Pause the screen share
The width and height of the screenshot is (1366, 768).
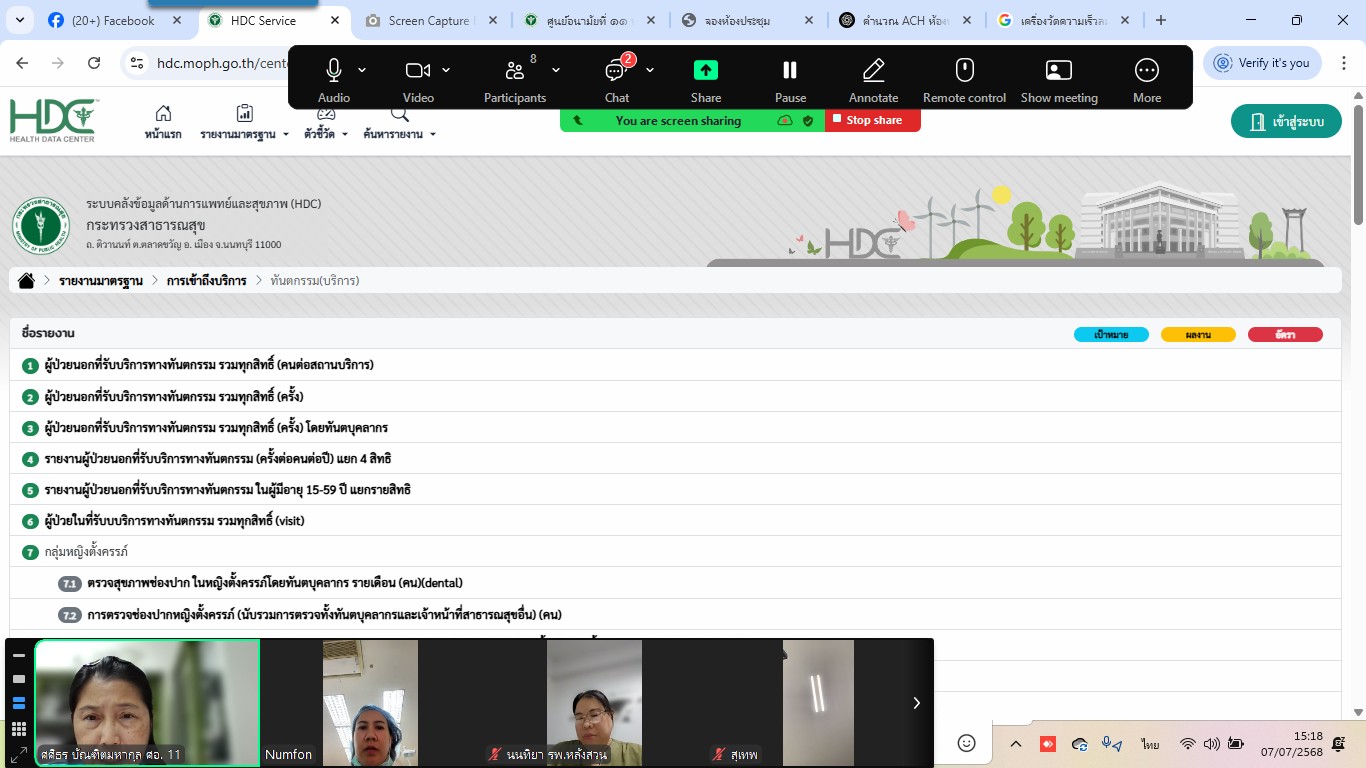point(790,70)
